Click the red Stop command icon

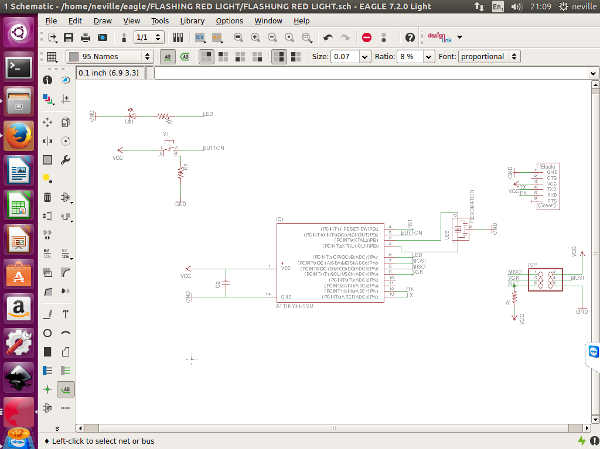coord(367,37)
